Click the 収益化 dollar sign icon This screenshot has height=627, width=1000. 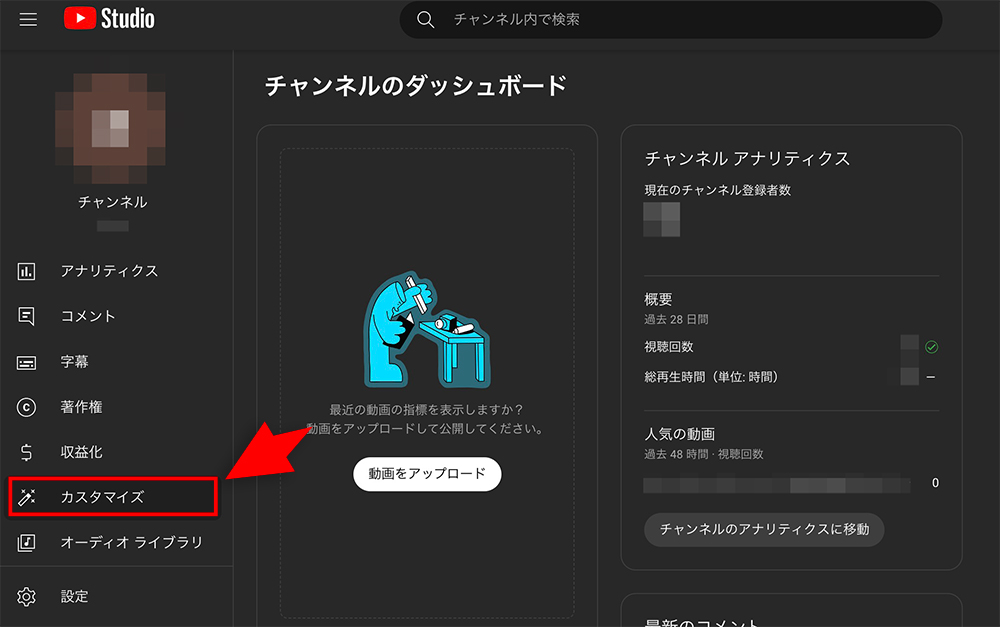coord(26,452)
